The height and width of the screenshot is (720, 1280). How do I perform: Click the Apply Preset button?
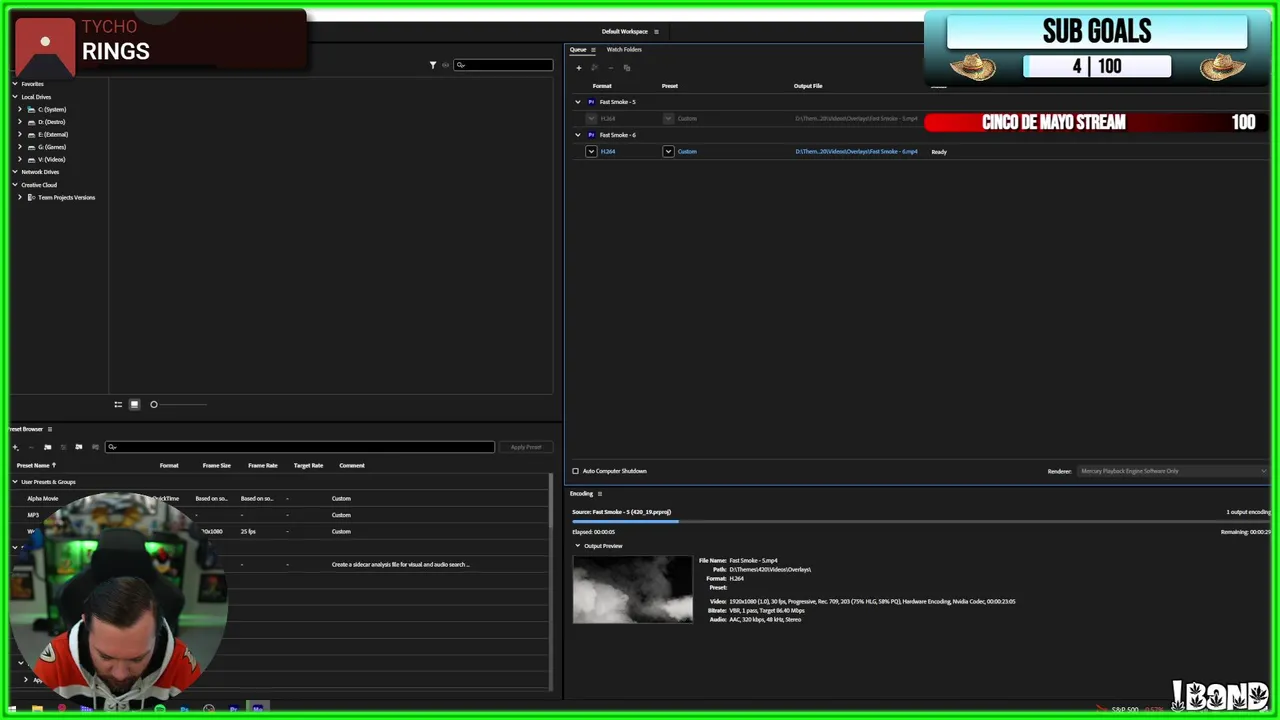(526, 447)
